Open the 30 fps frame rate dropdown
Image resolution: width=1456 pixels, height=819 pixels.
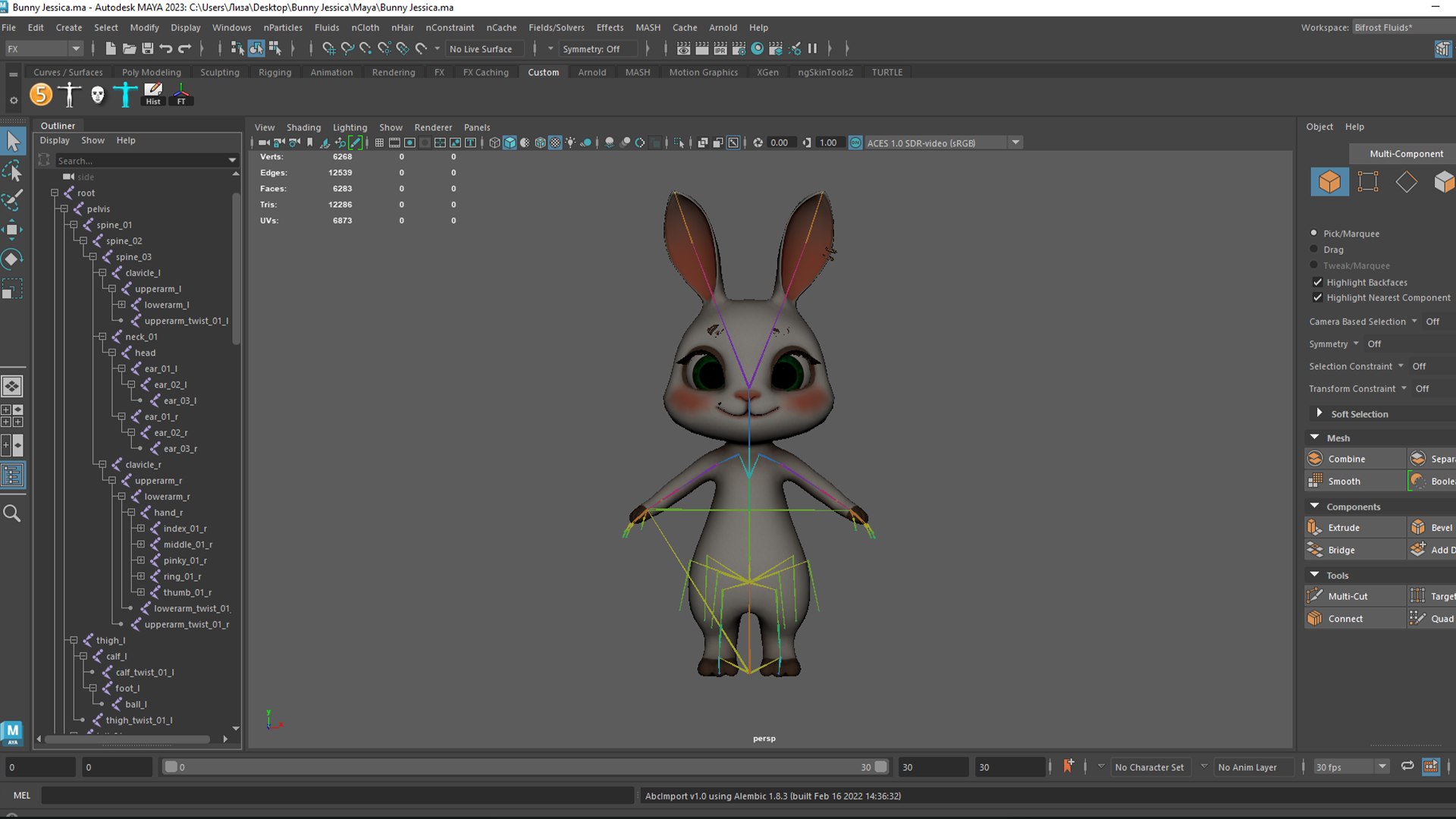pos(1351,767)
